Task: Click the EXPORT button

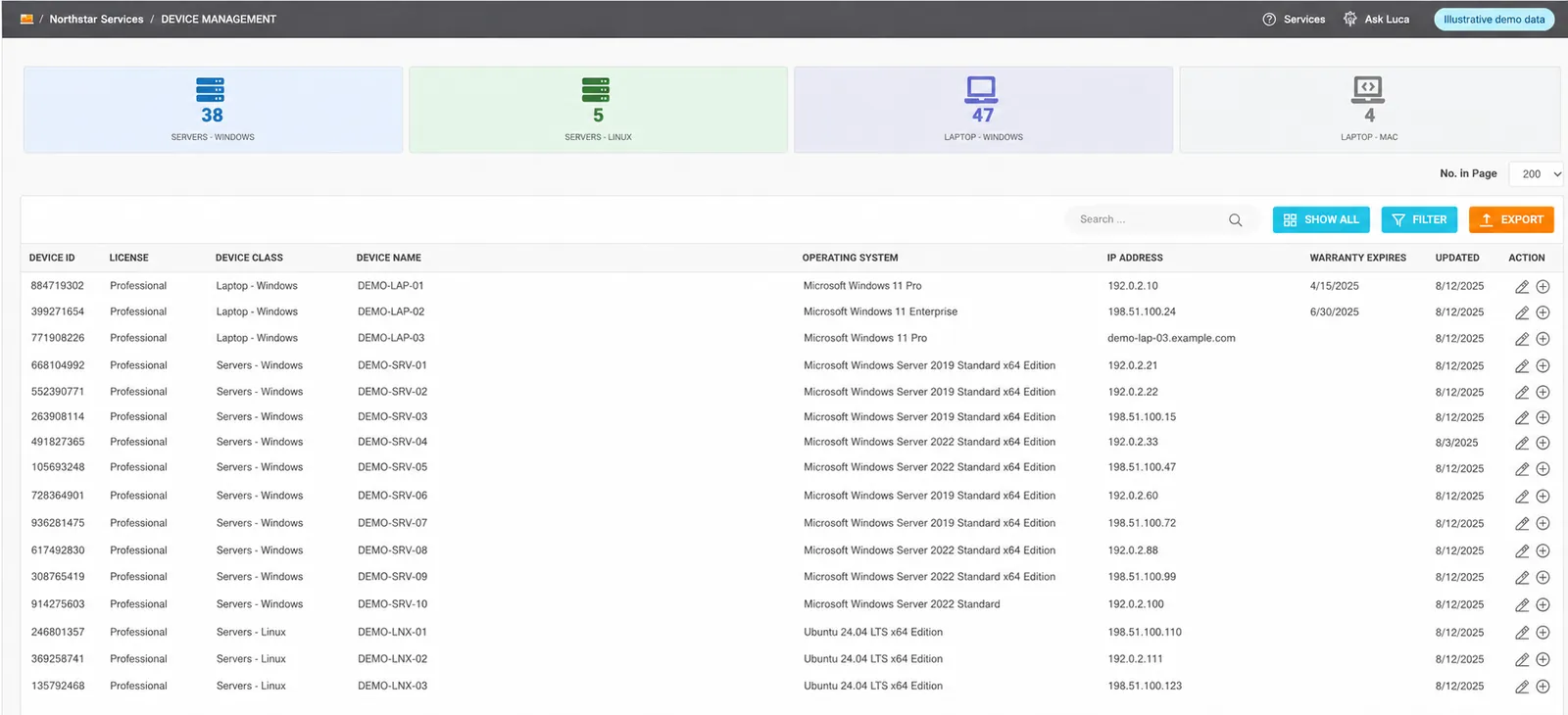Action: (x=1511, y=219)
